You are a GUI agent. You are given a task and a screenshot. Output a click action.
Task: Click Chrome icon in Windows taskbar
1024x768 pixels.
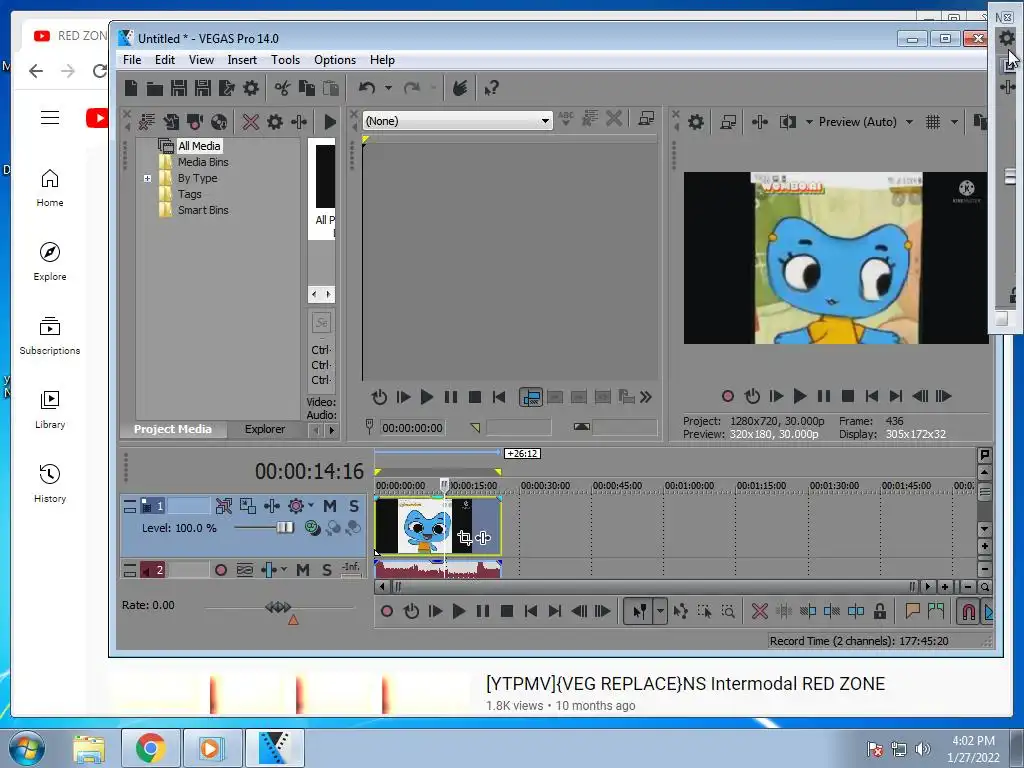click(x=150, y=748)
